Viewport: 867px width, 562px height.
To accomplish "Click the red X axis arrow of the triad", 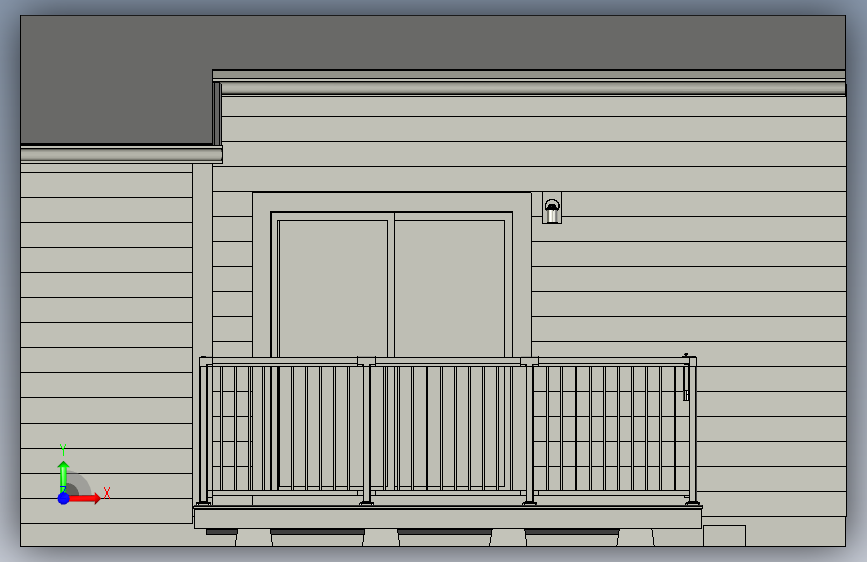I will coord(84,498).
